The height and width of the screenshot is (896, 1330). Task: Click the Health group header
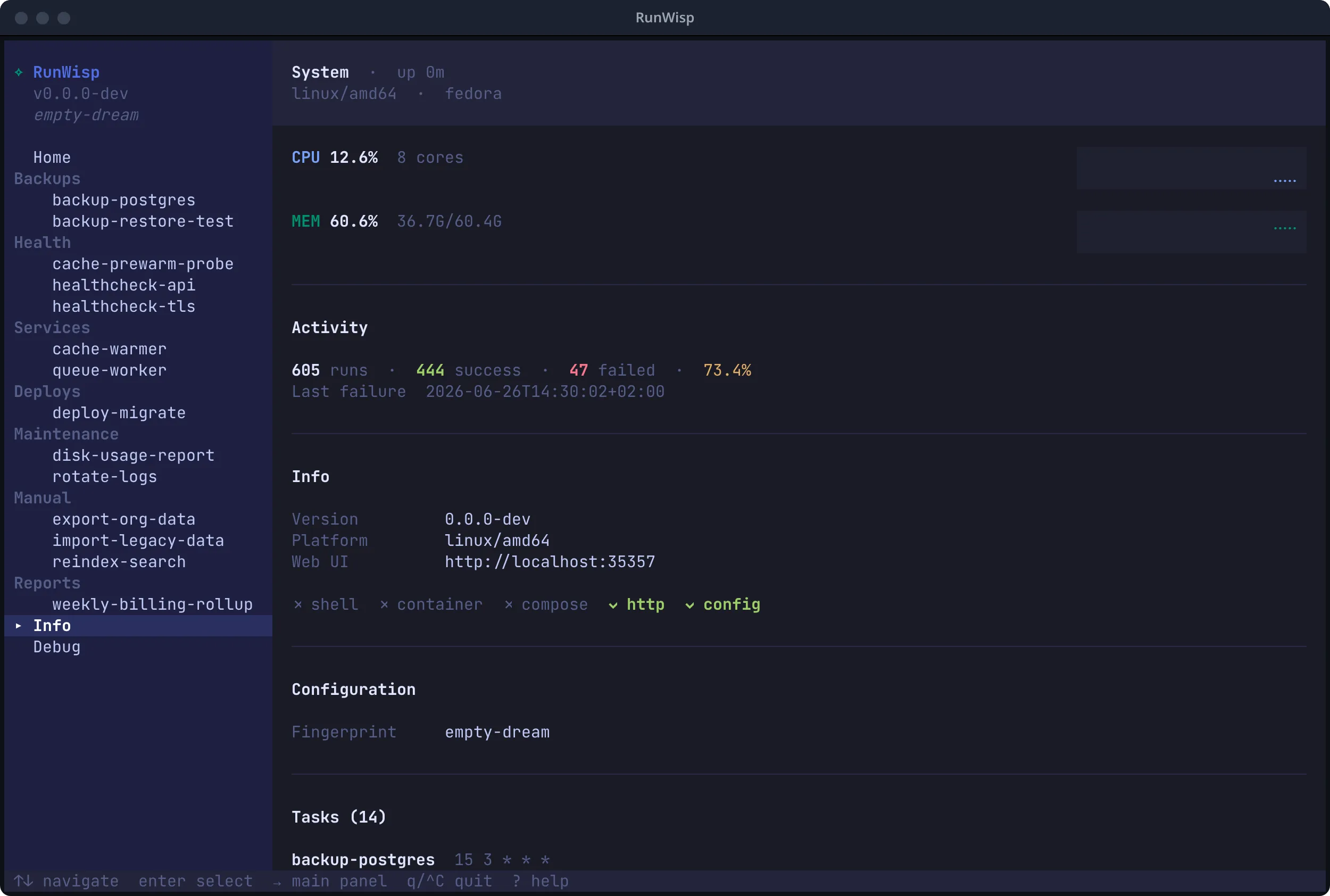coord(42,242)
